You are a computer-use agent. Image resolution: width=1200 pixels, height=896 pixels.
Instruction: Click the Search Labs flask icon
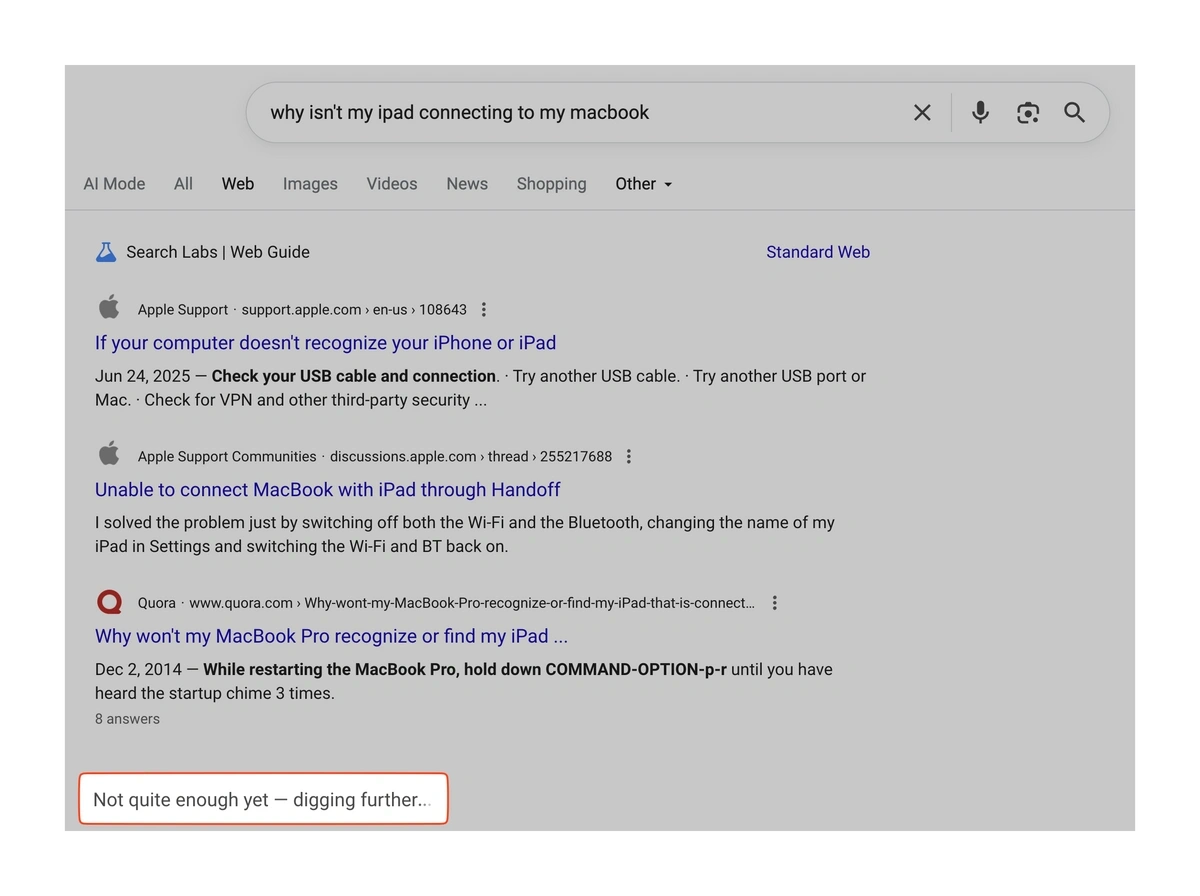pyautogui.click(x=106, y=252)
